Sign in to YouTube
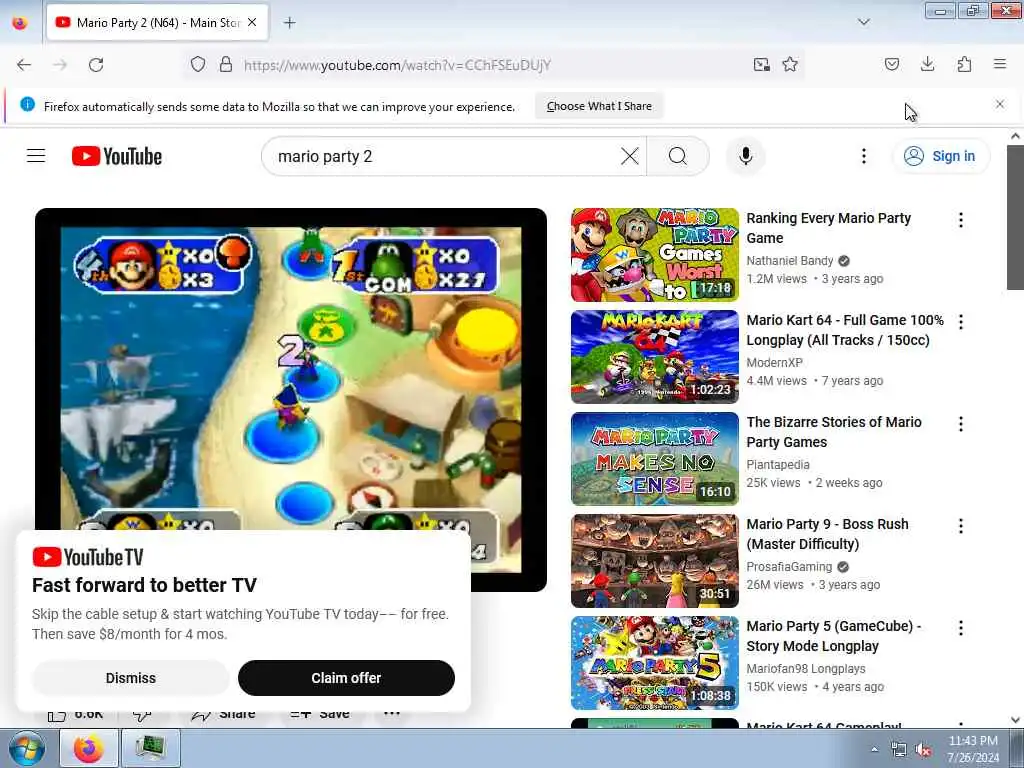1024x768 pixels. coord(940,156)
